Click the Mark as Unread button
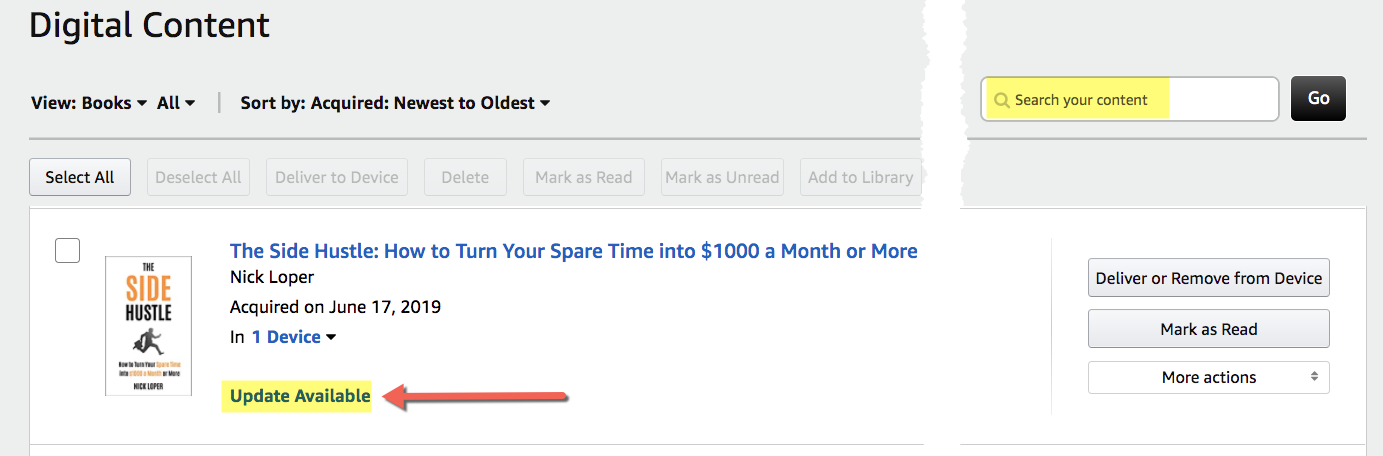This screenshot has height=456, width=1383. (x=722, y=177)
